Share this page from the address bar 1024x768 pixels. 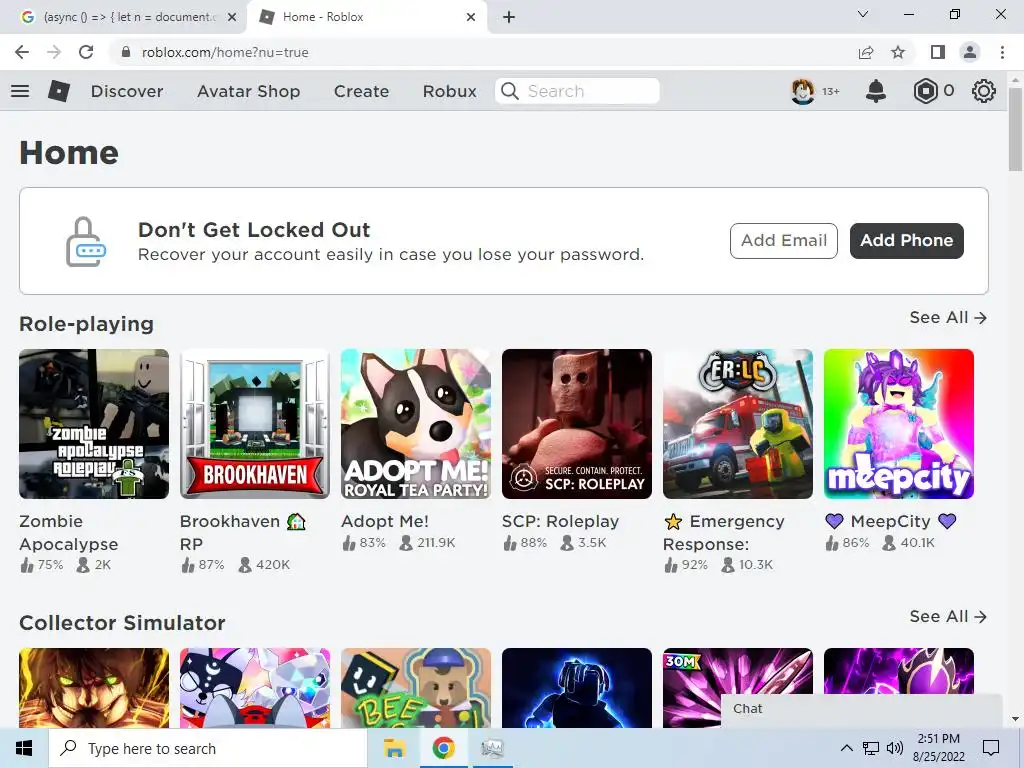pos(866,52)
